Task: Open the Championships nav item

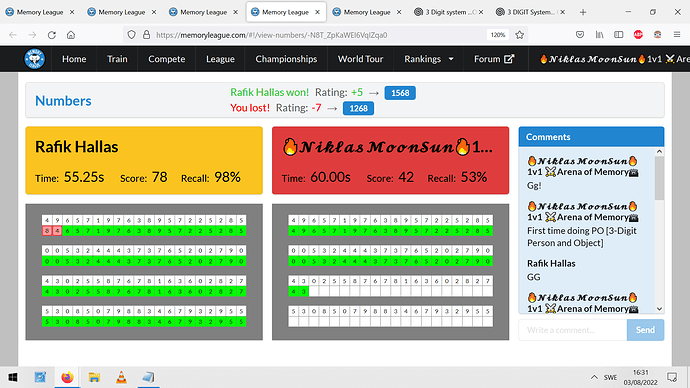Action: click(x=286, y=59)
